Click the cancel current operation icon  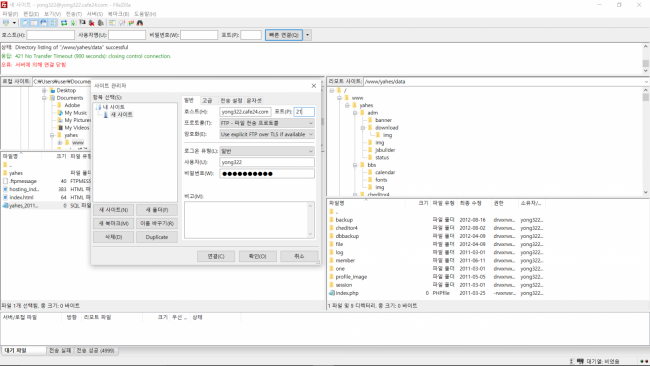pyautogui.click(x=82, y=23)
